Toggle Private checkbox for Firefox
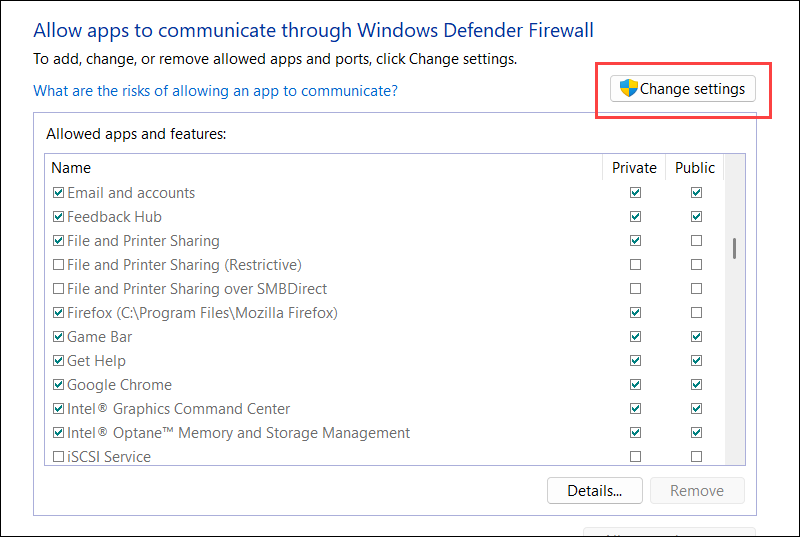Image resolution: width=800 pixels, height=537 pixels. [635, 313]
